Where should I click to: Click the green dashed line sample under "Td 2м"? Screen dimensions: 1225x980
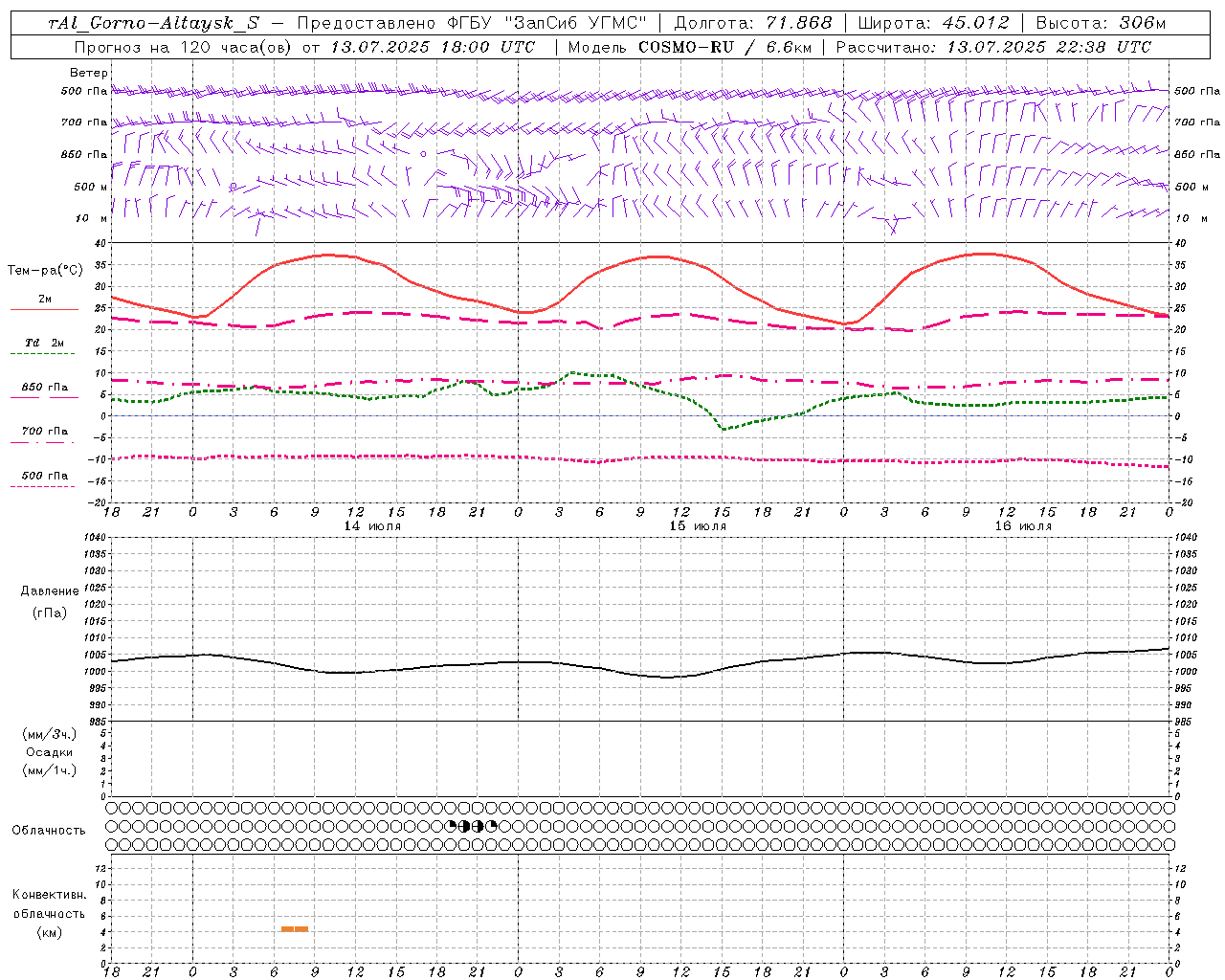(43, 354)
